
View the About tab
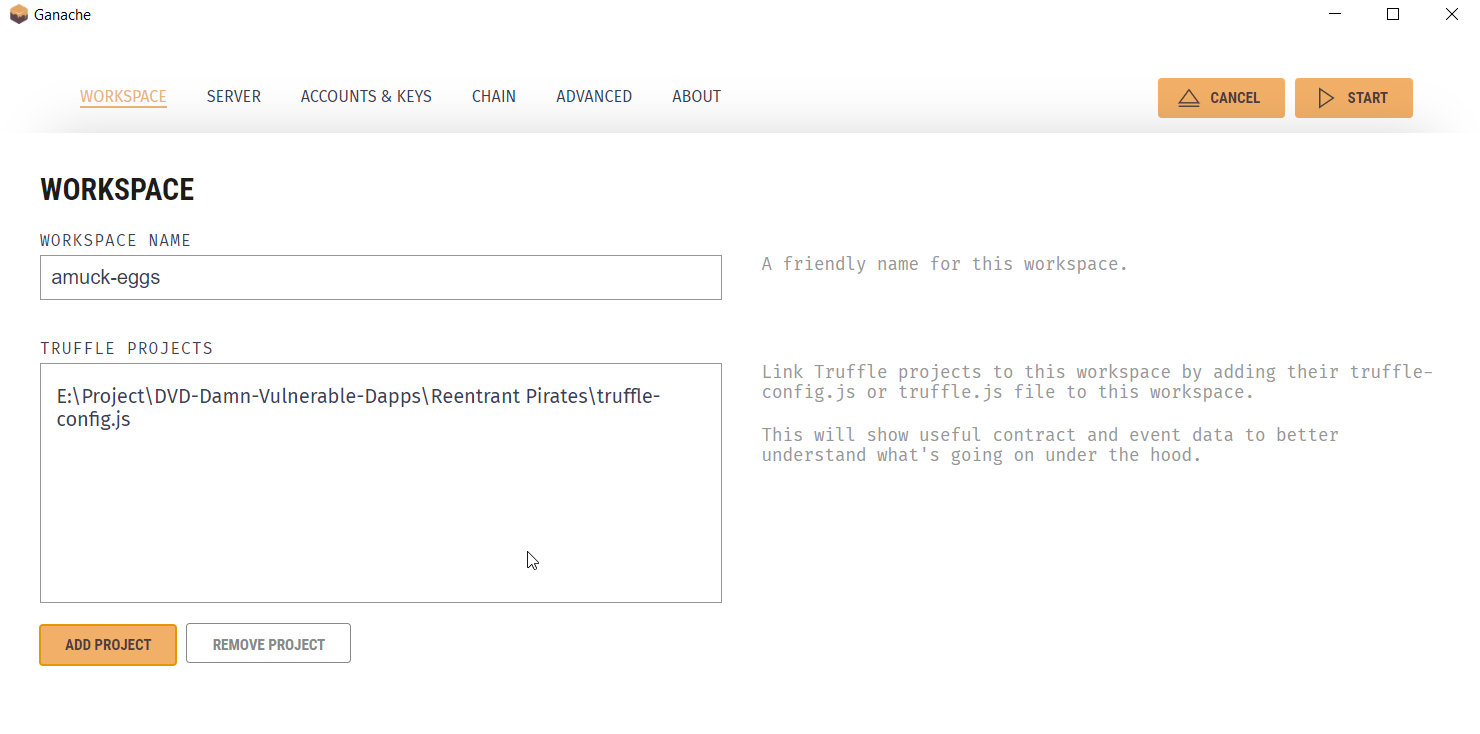(x=696, y=97)
